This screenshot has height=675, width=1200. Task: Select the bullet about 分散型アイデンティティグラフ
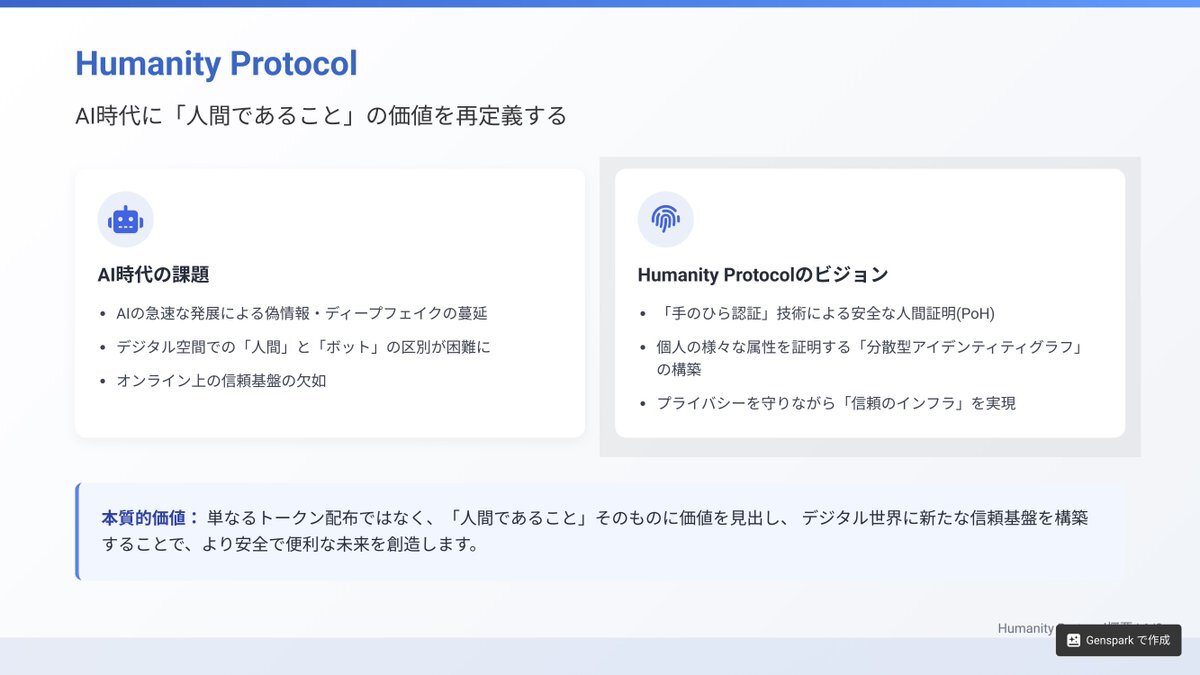(871, 358)
